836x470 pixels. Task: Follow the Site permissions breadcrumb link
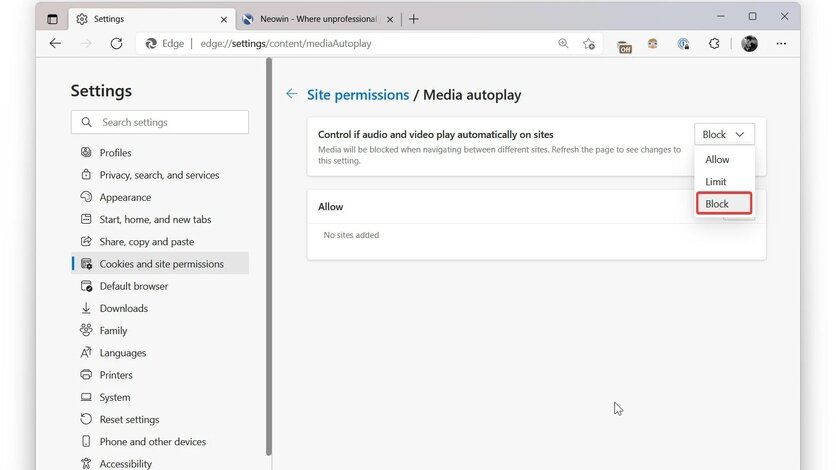pos(358,95)
